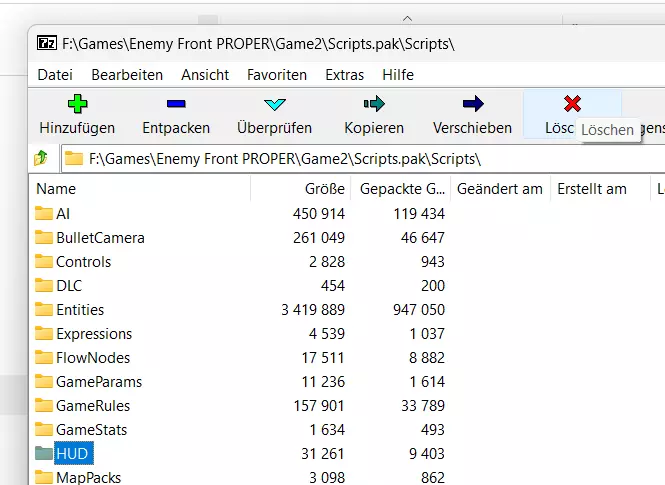This screenshot has width=665, height=485.
Task: Click the Verschieben toolbar label
Action: [x=472, y=128]
